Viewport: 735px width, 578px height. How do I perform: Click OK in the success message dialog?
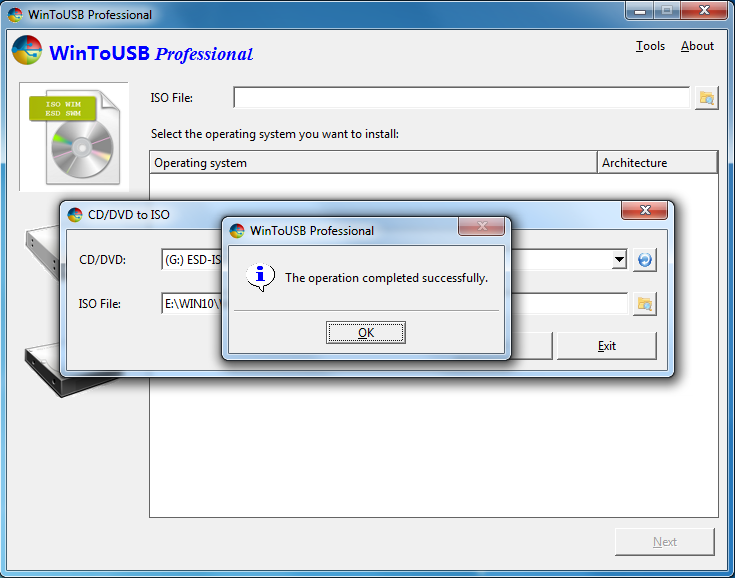pyautogui.click(x=366, y=332)
